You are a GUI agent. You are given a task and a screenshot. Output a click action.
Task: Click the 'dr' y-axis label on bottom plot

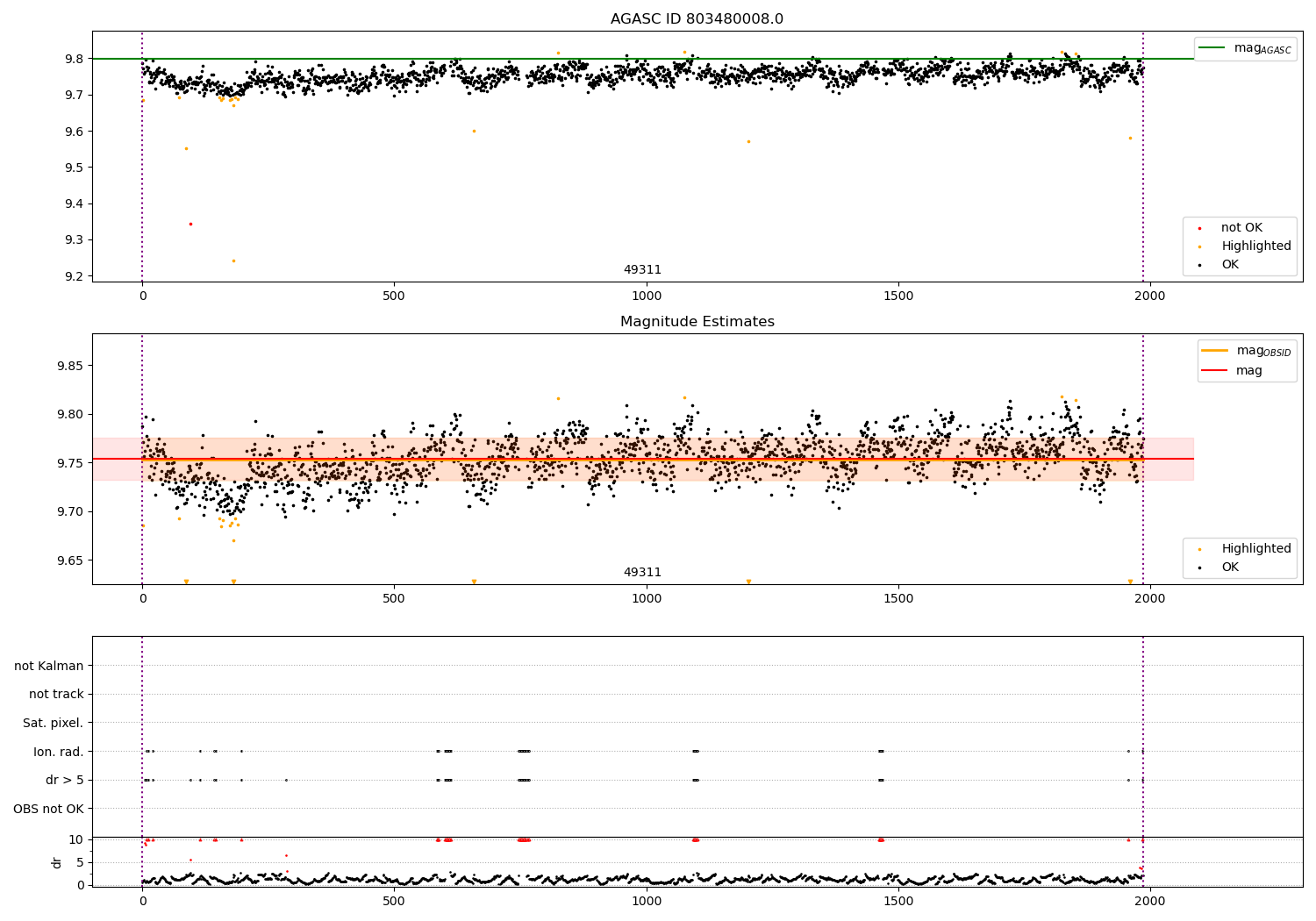pyautogui.click(x=57, y=862)
